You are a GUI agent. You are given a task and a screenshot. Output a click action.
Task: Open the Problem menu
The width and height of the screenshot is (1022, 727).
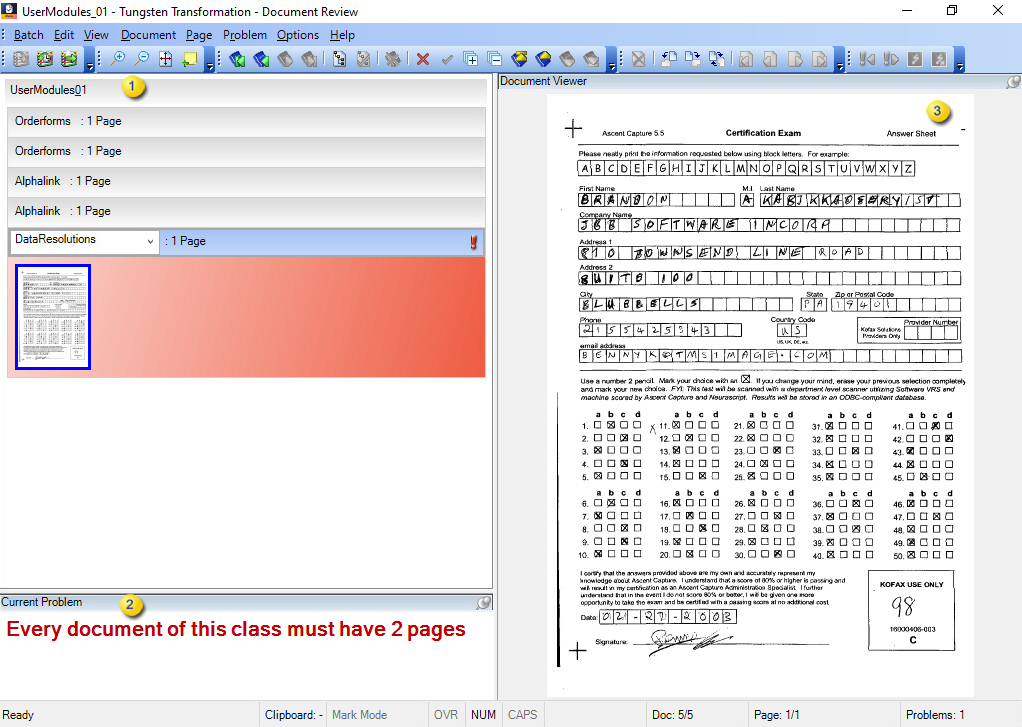(x=245, y=34)
